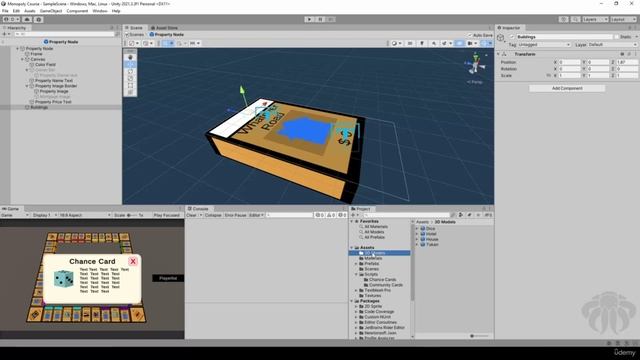Open the GameObject menu
This screenshot has height=360, width=640.
51,11
